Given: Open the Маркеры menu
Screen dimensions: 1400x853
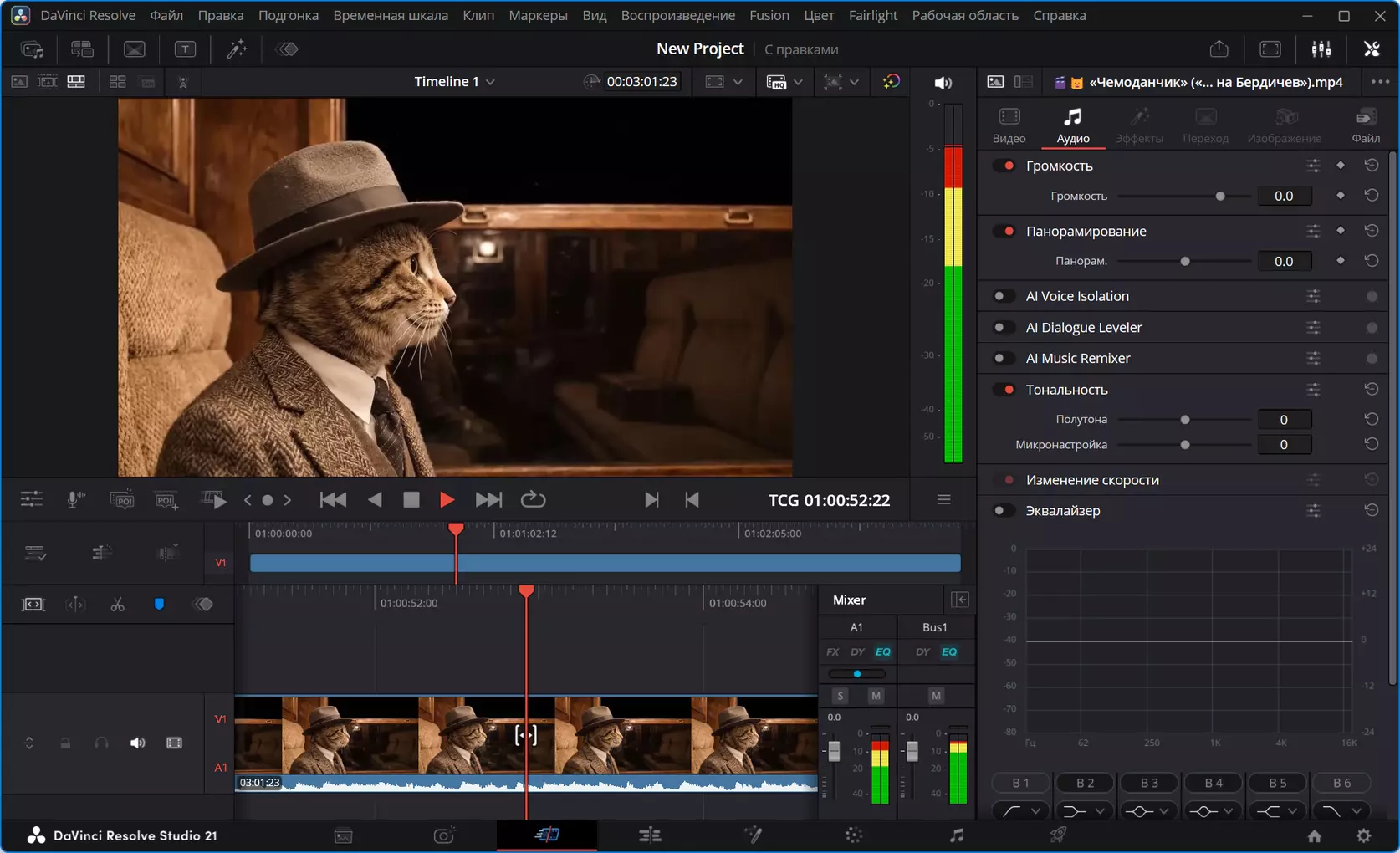Looking at the screenshot, I should (x=538, y=15).
